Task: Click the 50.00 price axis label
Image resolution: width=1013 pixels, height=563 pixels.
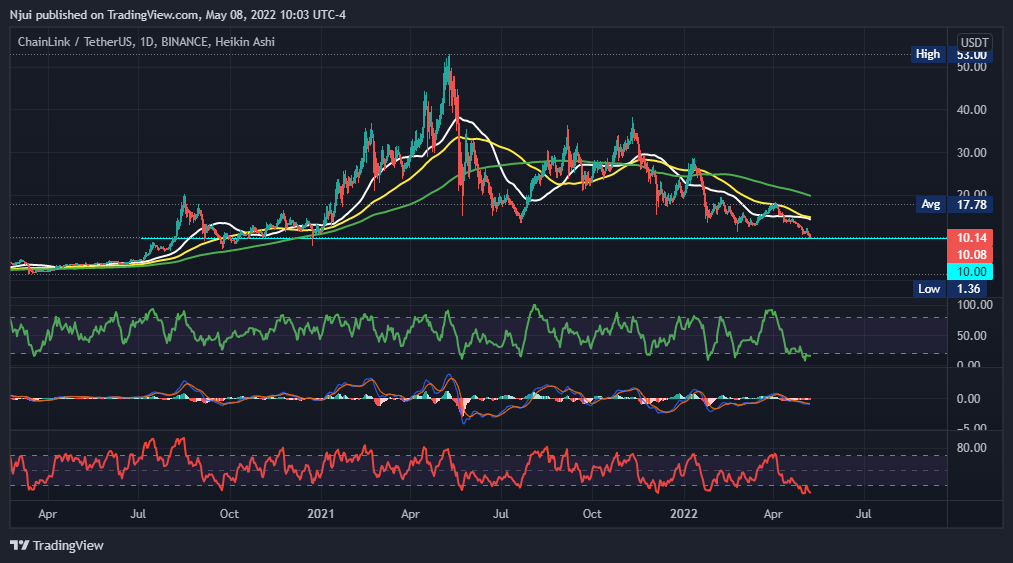Action: point(973,67)
